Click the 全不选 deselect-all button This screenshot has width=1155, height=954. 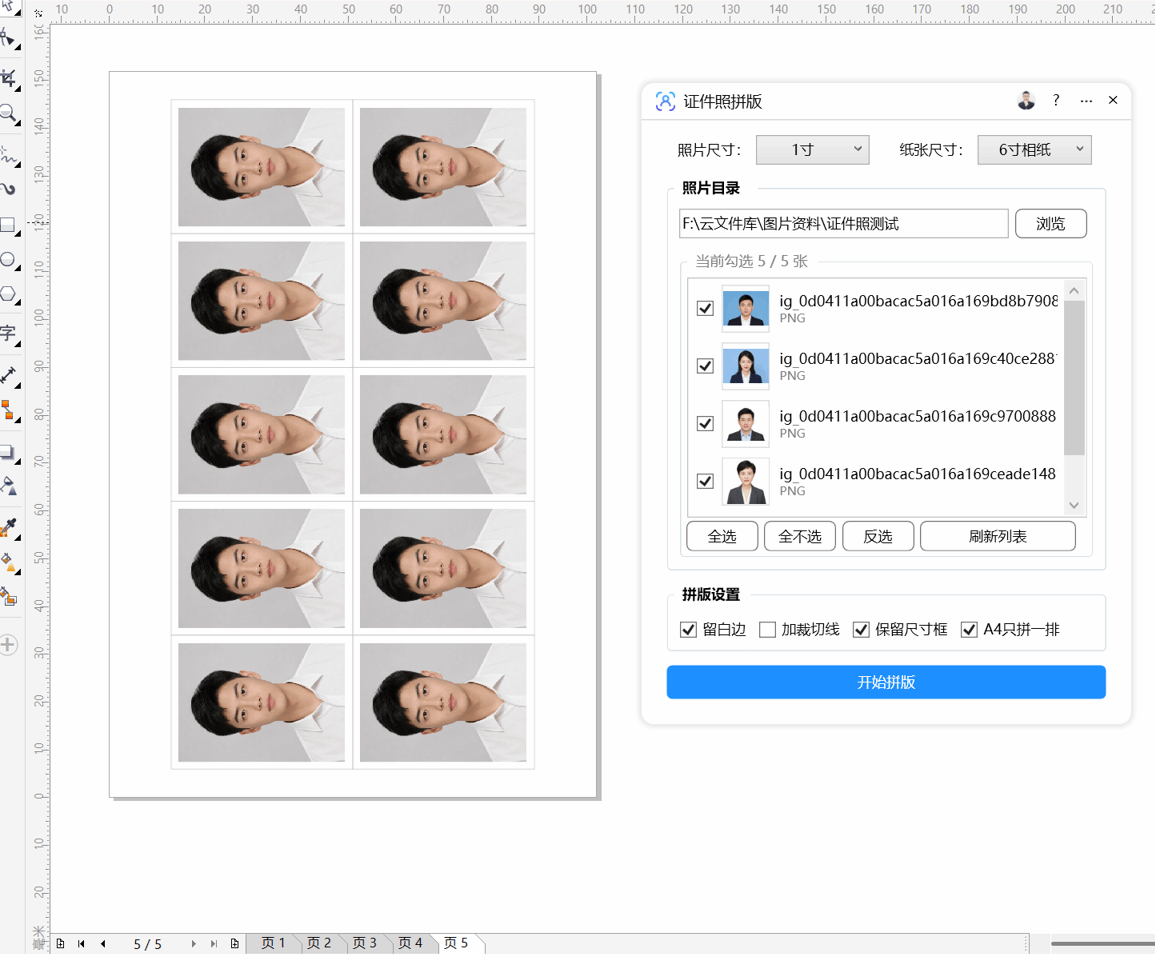800,536
